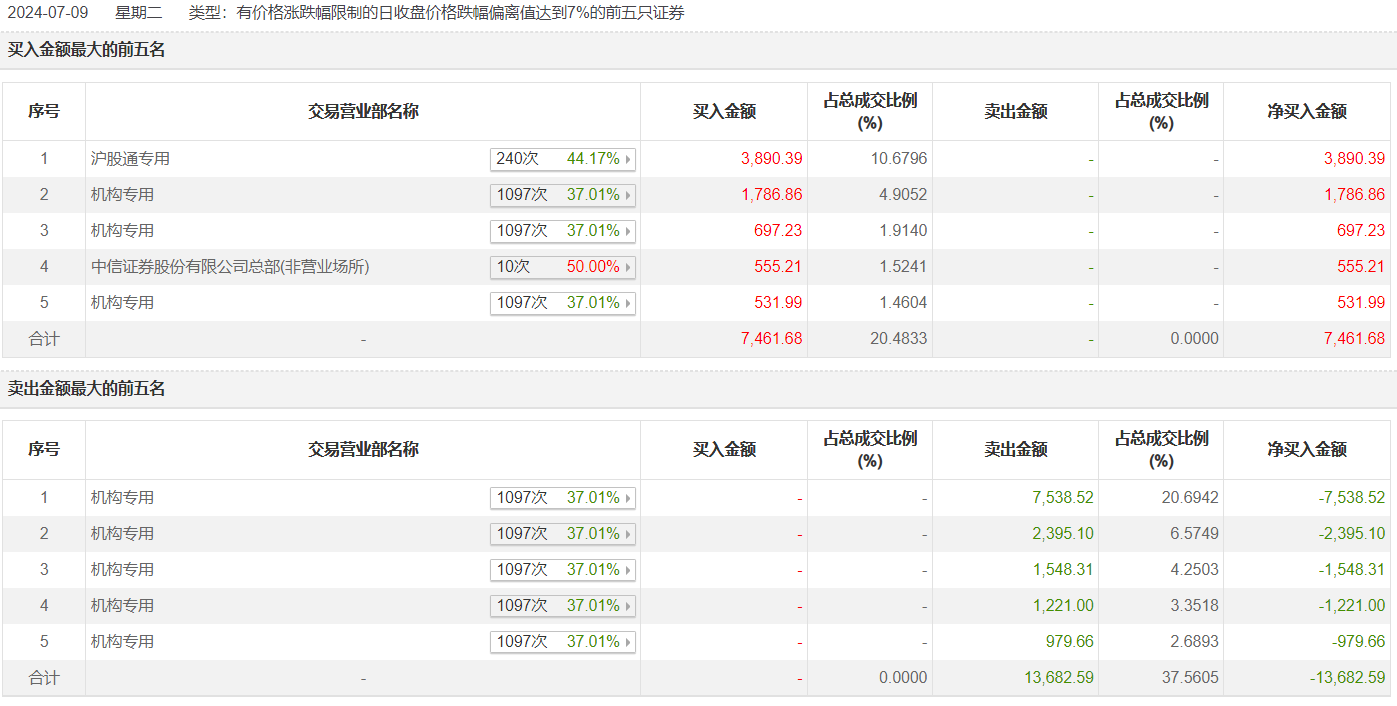Click the date 2024-07-09
Viewport: 1397px width, 706px height.
(46, 13)
